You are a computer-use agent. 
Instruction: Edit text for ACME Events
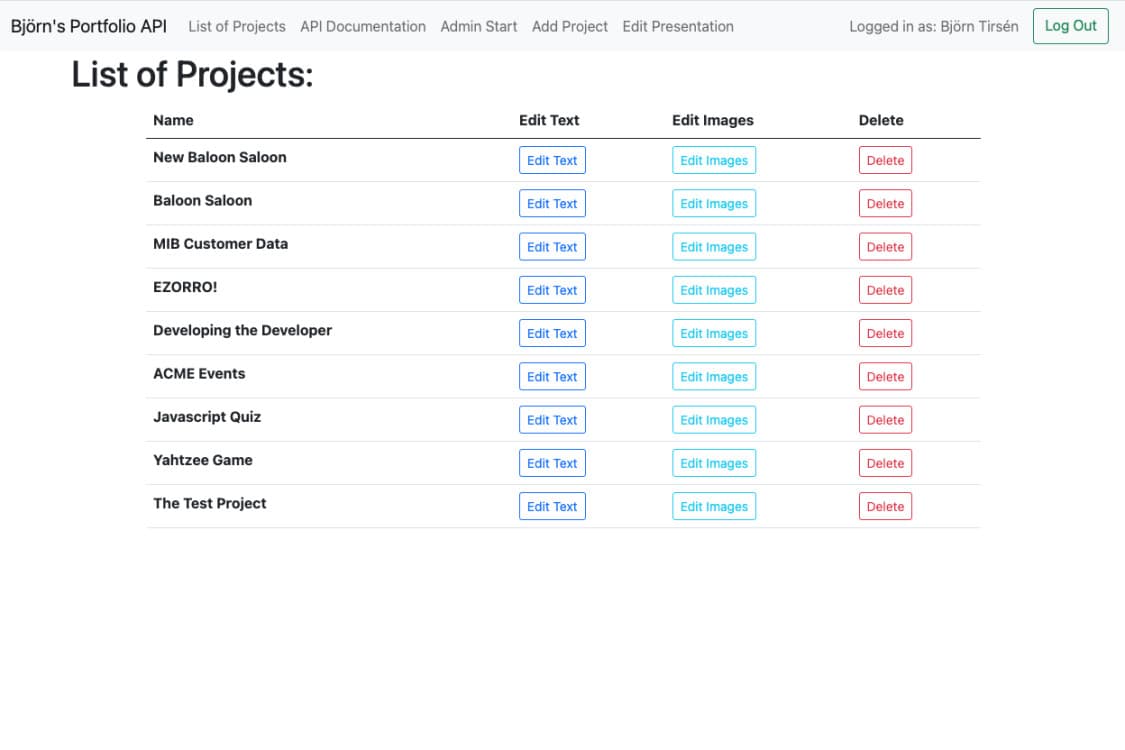click(552, 376)
